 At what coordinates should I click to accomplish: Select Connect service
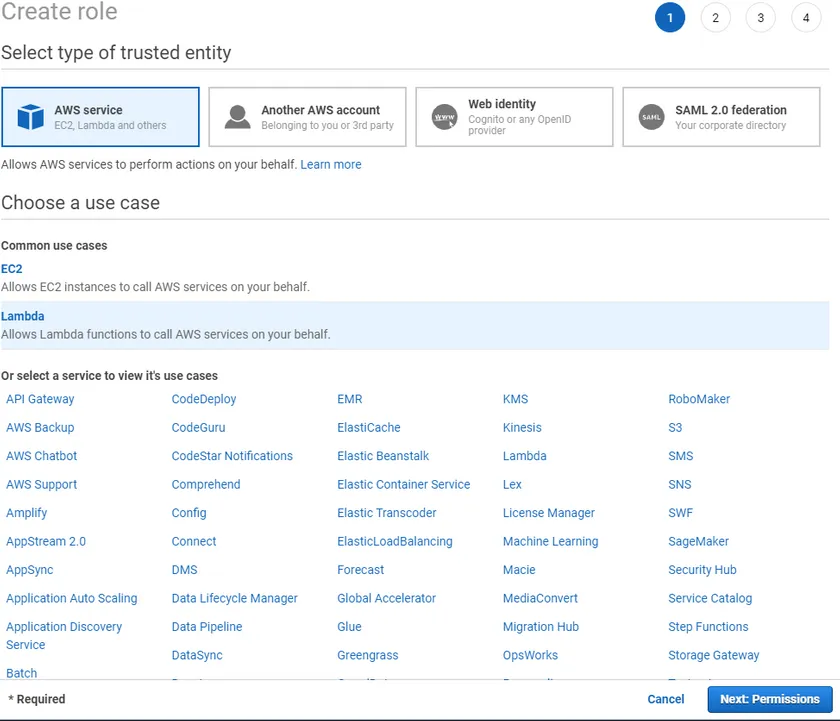pos(194,542)
